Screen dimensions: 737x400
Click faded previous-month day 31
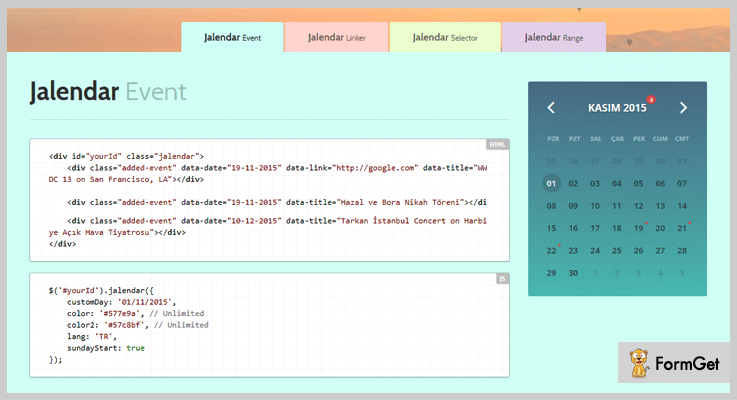pyautogui.click(x=682, y=161)
